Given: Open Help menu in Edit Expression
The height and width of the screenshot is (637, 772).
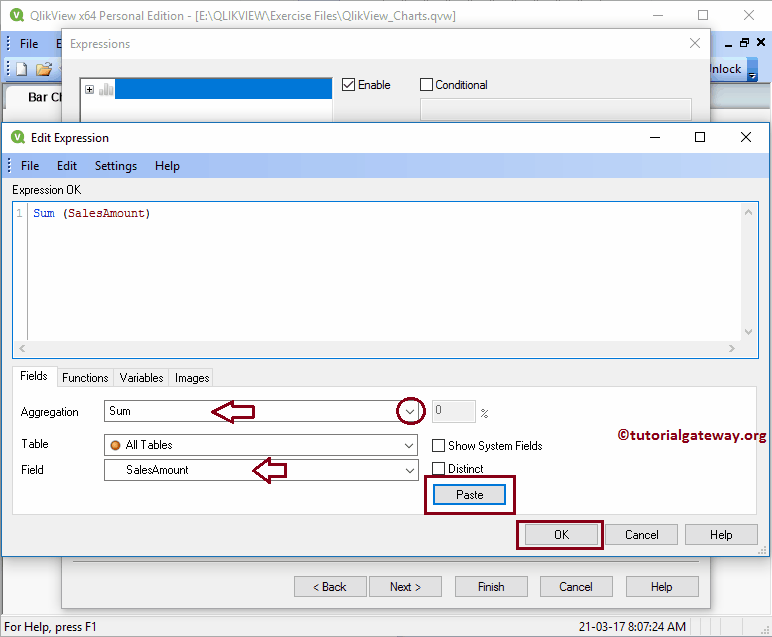Looking at the screenshot, I should [x=167, y=166].
